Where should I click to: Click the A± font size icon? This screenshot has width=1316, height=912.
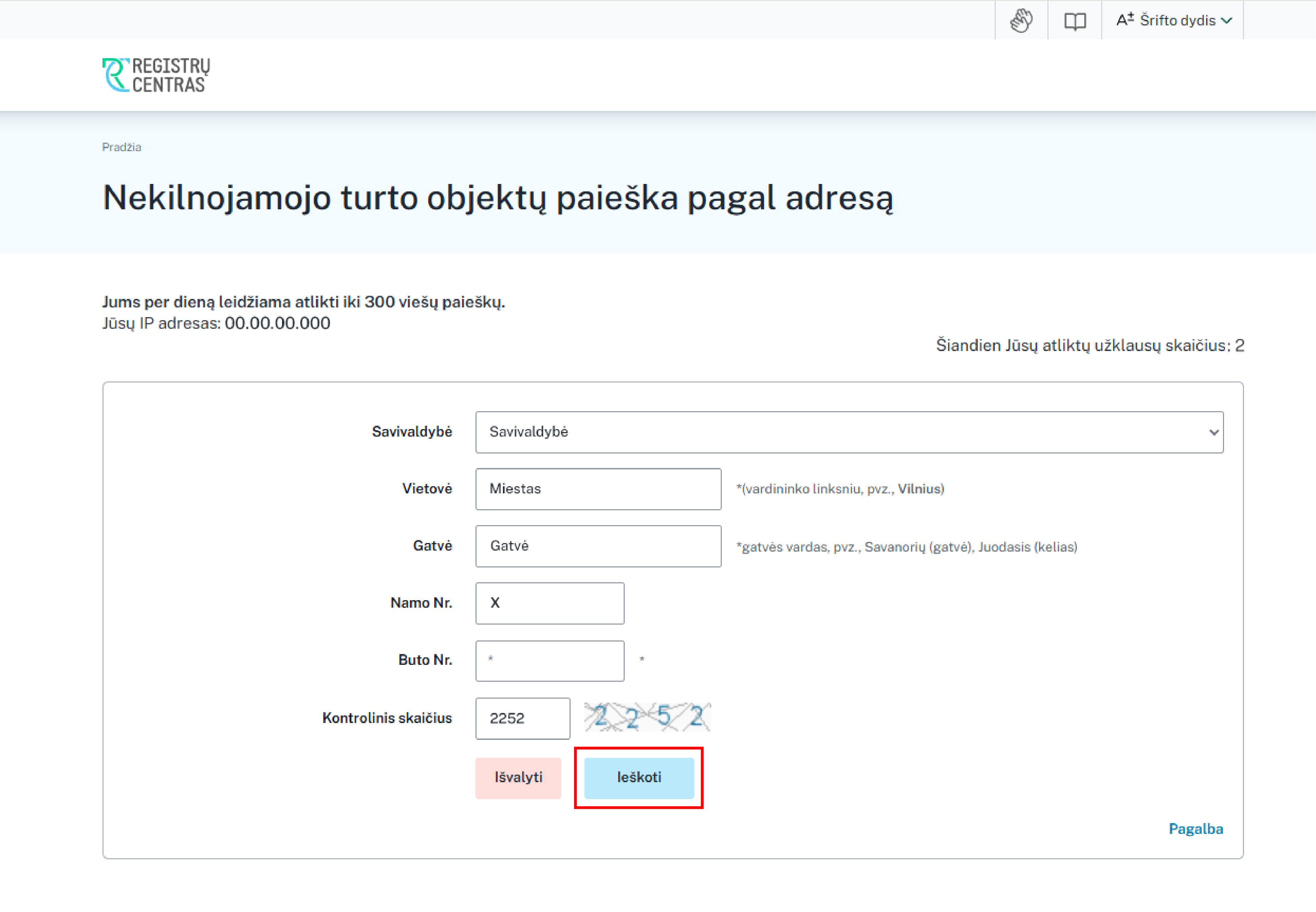click(x=1125, y=19)
